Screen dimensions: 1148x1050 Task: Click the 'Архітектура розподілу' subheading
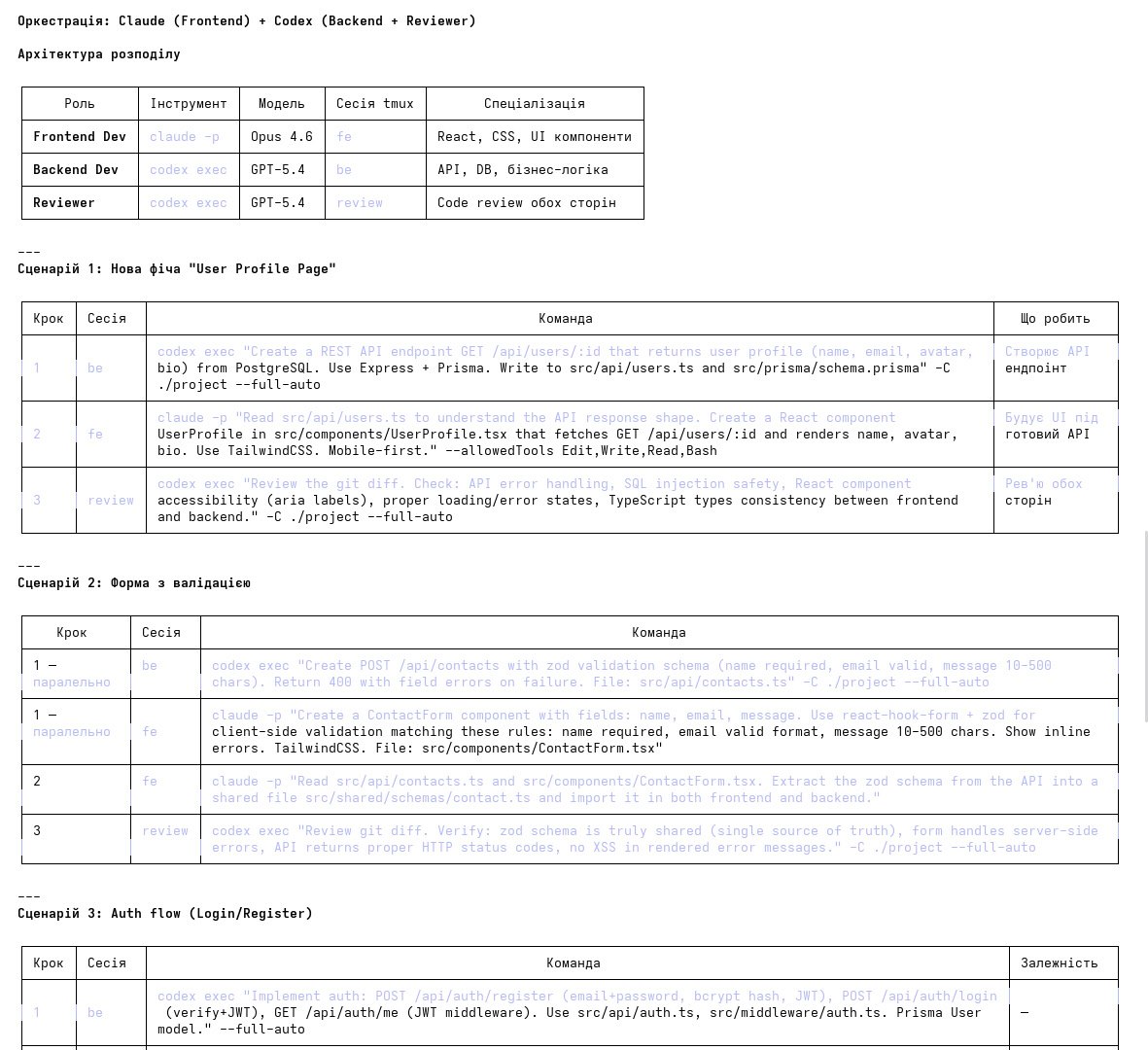click(x=99, y=54)
